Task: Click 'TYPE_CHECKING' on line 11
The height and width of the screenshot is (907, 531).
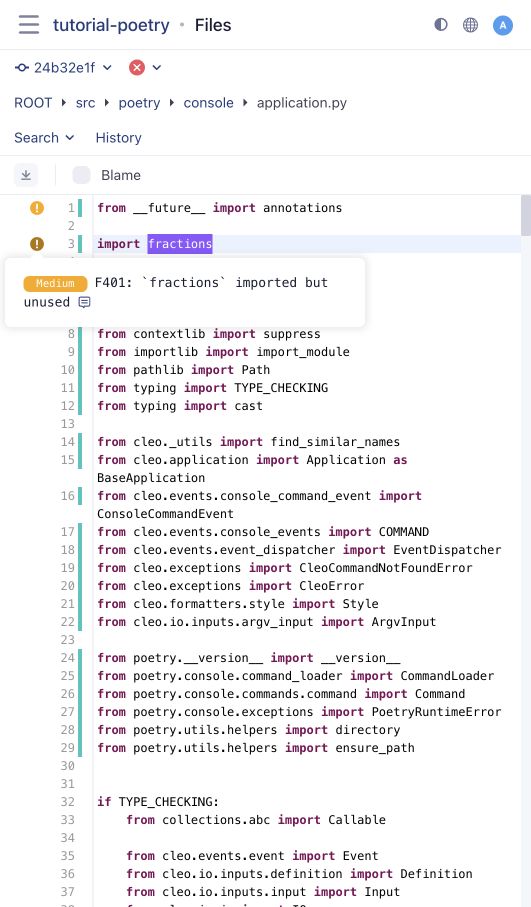Action: pos(281,388)
